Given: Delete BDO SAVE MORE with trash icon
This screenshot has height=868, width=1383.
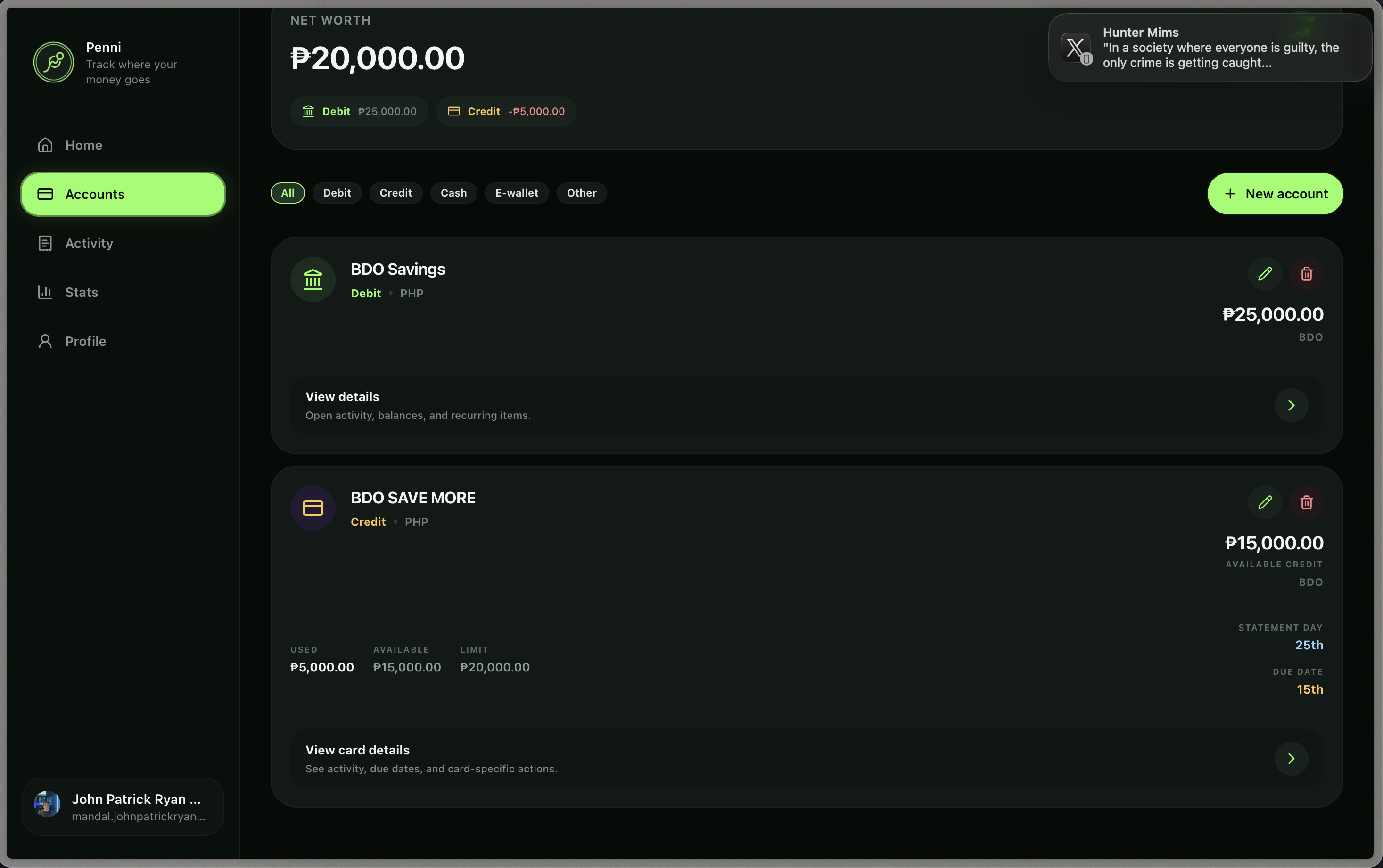Looking at the screenshot, I should (x=1307, y=502).
